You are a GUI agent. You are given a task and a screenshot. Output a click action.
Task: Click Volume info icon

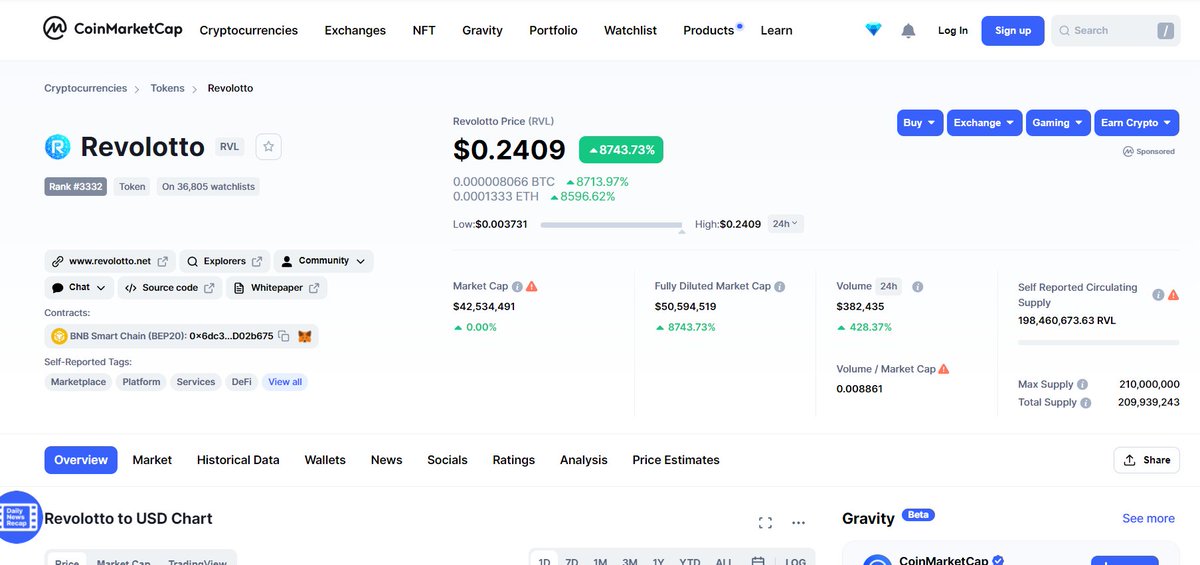point(917,286)
